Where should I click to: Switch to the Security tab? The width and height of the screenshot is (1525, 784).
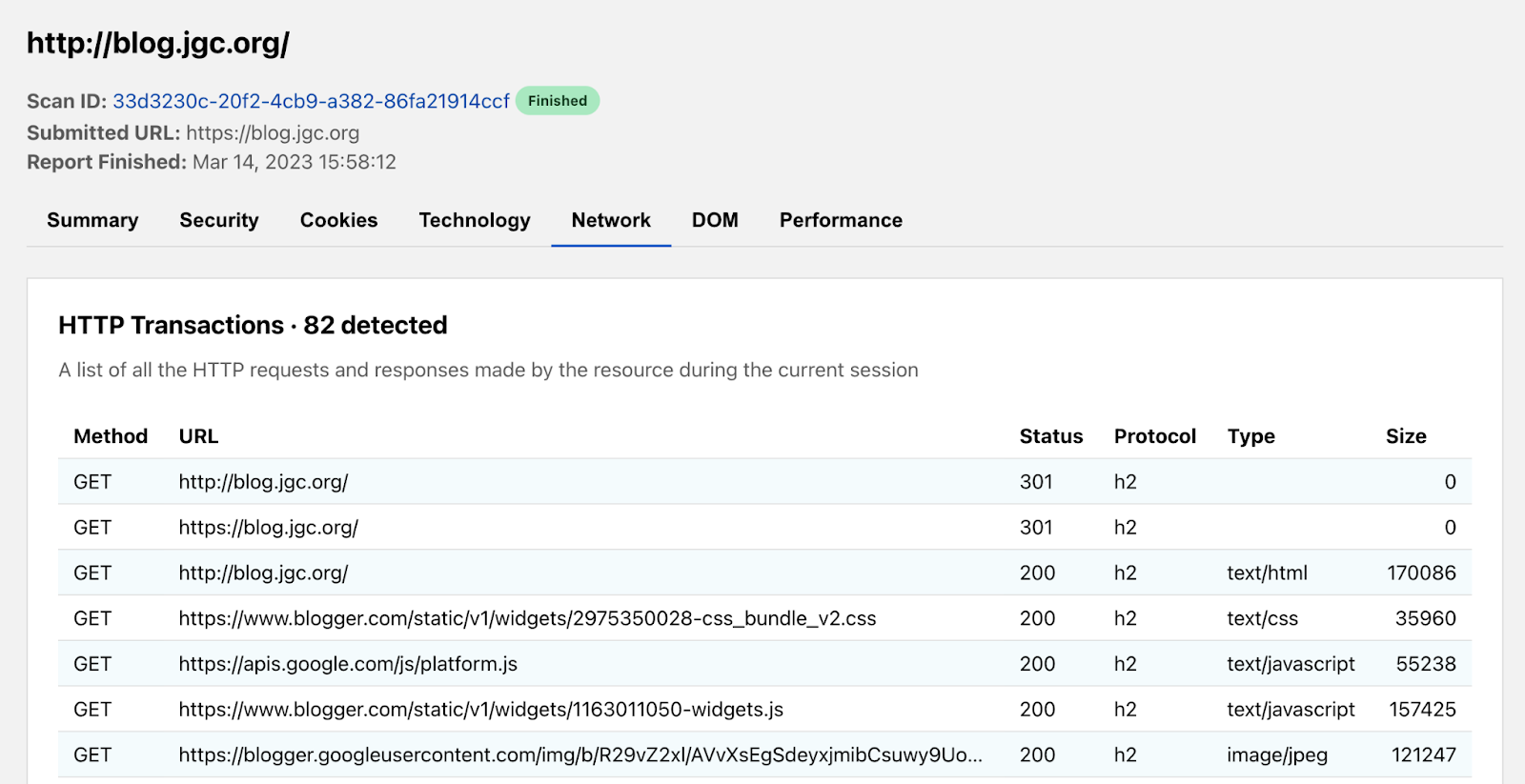pos(219,220)
